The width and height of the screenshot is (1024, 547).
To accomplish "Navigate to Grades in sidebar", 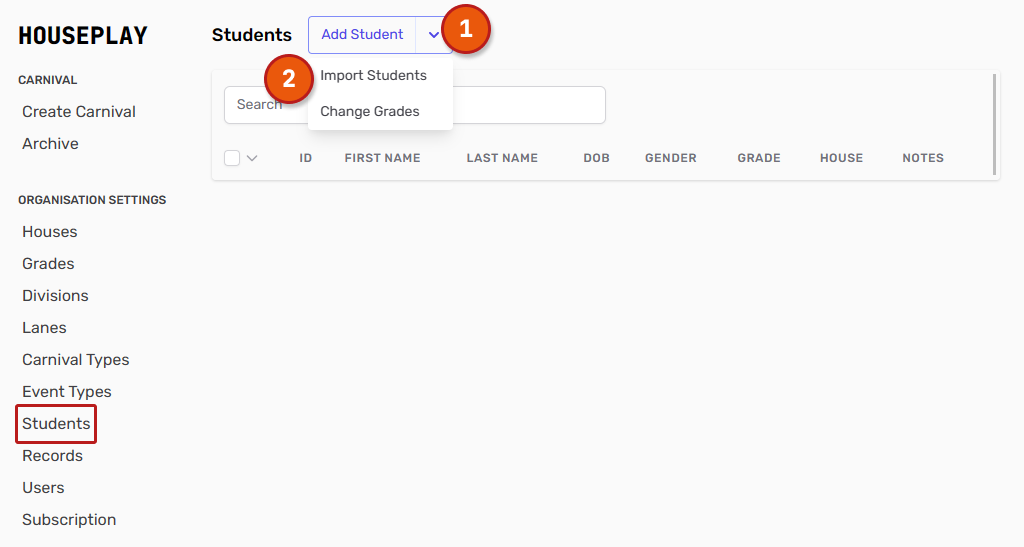I will 48,264.
